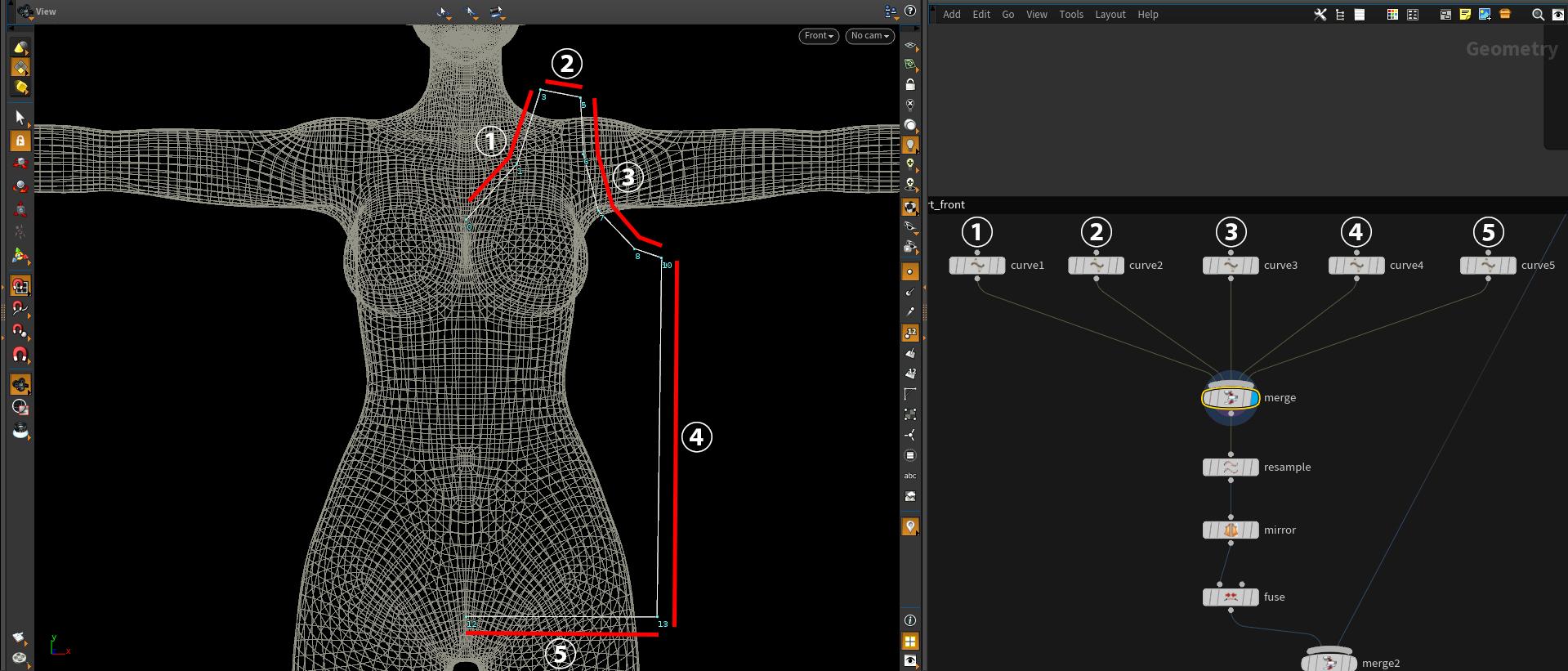Open the Add menu
Viewport: 1568px width, 671px height.
click(952, 15)
